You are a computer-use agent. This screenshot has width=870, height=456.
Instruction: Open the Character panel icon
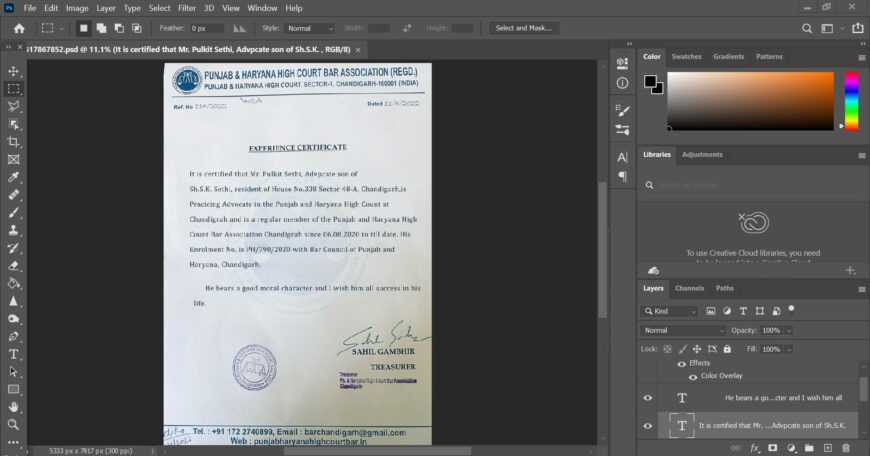click(623, 158)
